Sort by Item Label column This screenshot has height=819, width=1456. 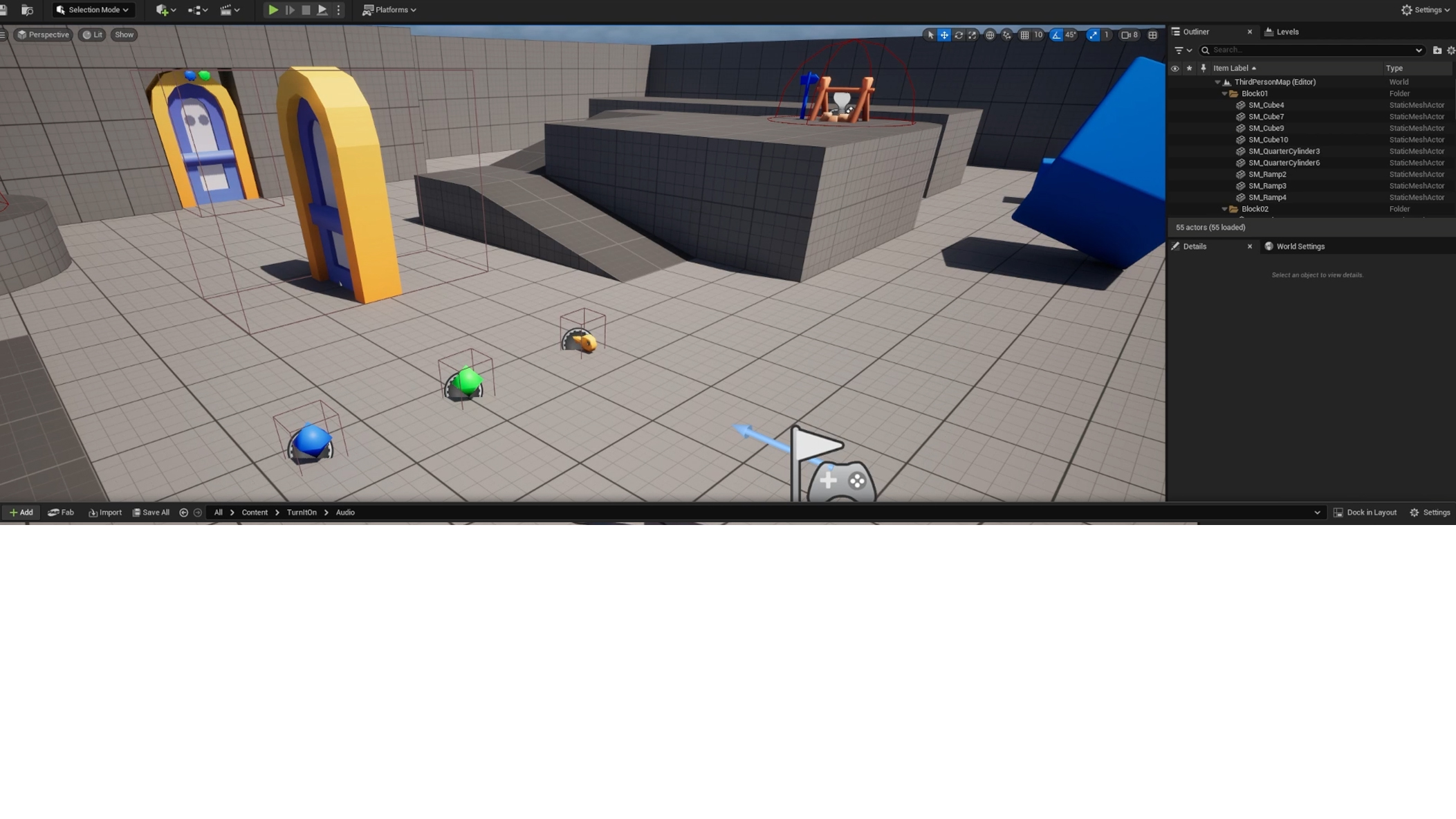[1234, 68]
